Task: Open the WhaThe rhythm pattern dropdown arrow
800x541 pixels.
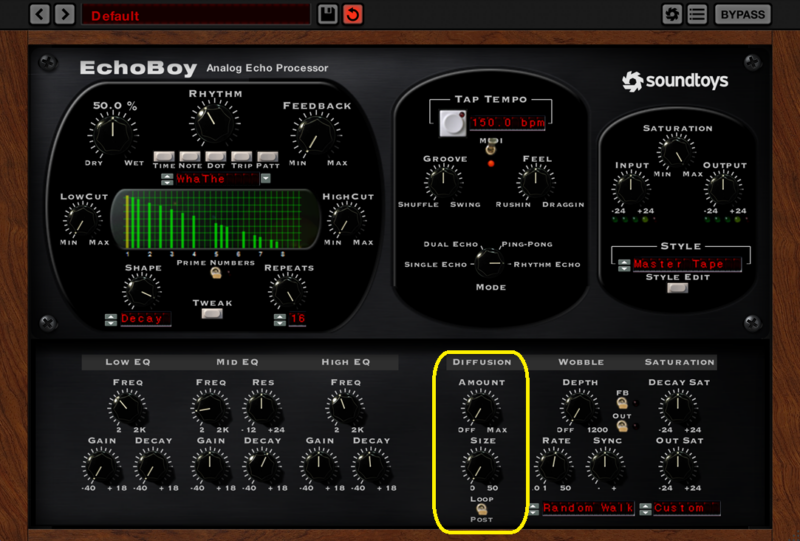Action: tap(265, 179)
